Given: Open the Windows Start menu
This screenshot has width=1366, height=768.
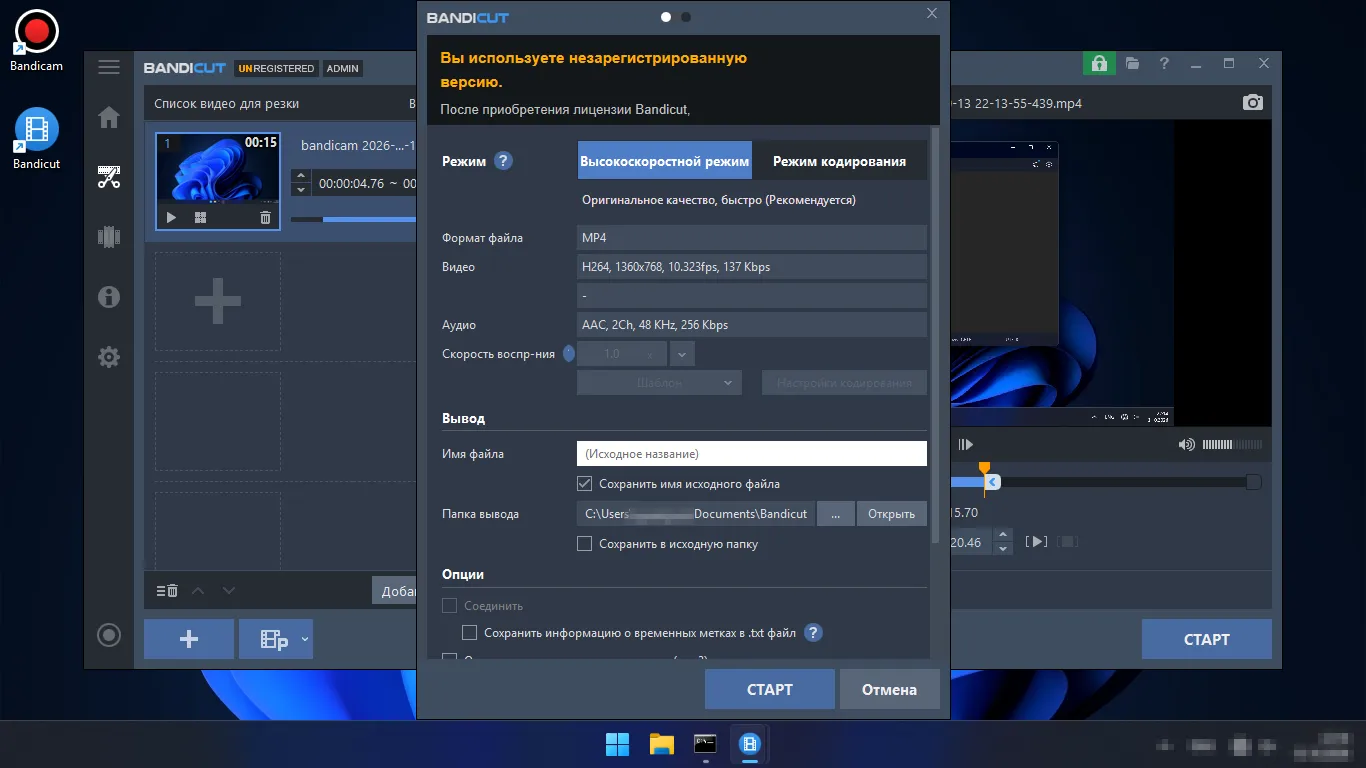Looking at the screenshot, I should pyautogui.click(x=618, y=744).
